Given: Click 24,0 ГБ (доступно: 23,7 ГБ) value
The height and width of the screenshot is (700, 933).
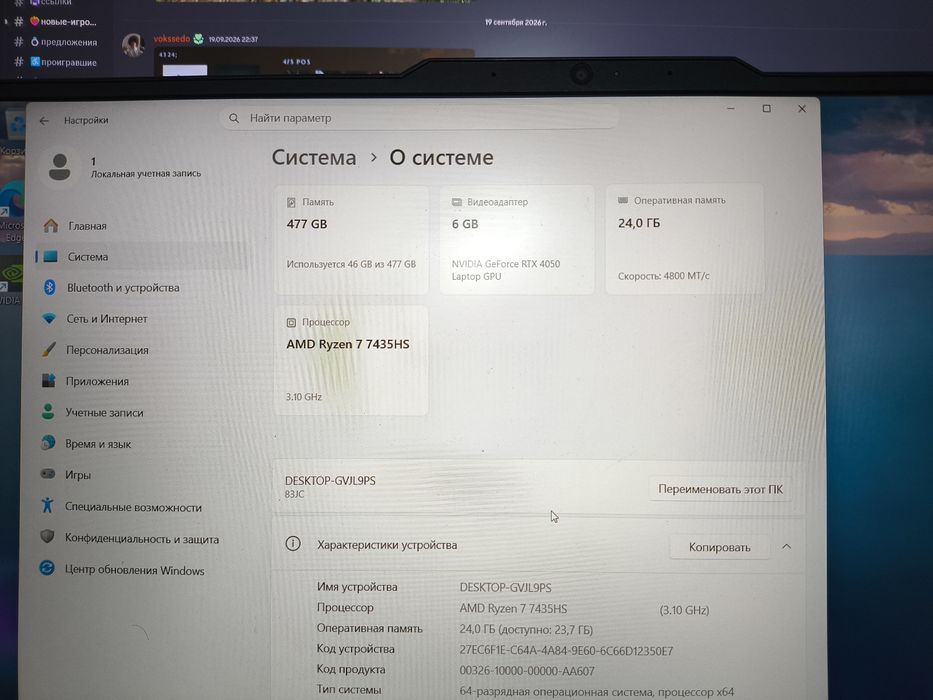Looking at the screenshot, I should (526, 629).
